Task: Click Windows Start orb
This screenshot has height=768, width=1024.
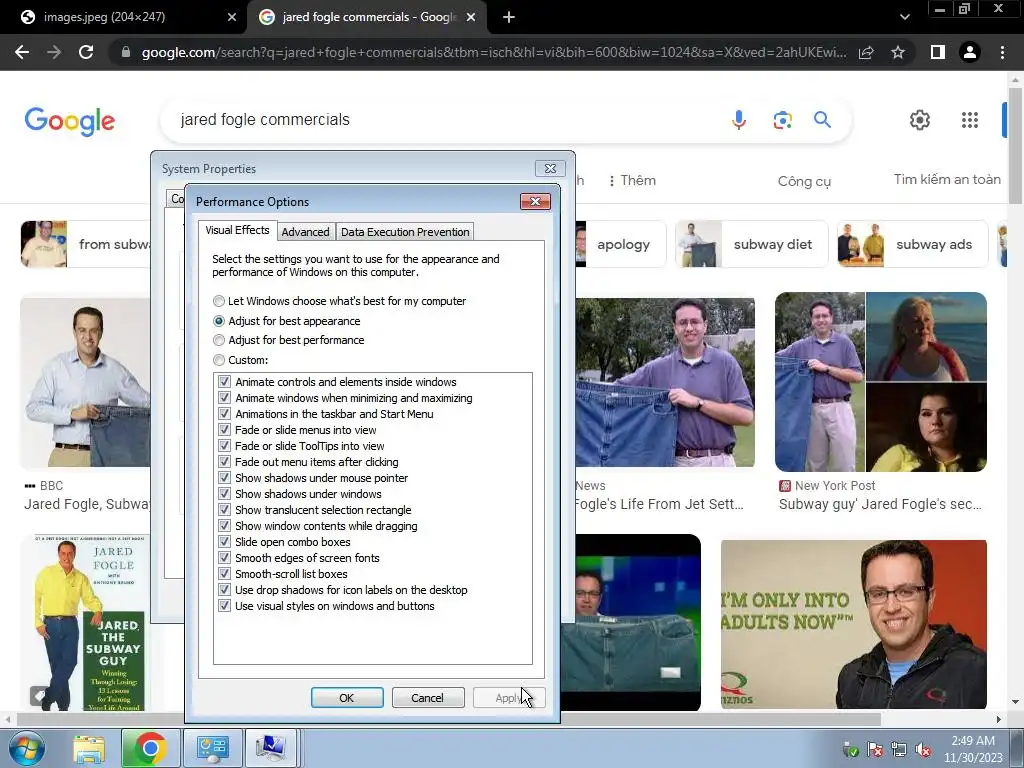Action: point(25,748)
